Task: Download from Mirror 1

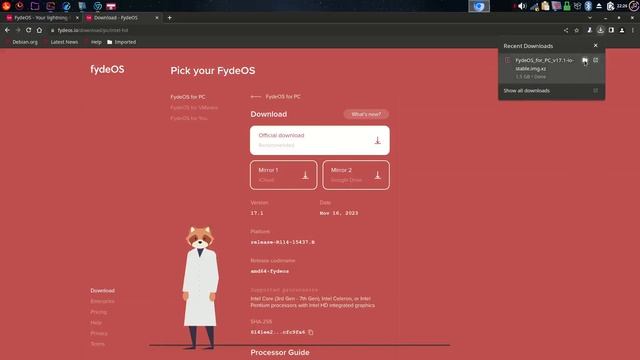Action: pyautogui.click(x=284, y=175)
